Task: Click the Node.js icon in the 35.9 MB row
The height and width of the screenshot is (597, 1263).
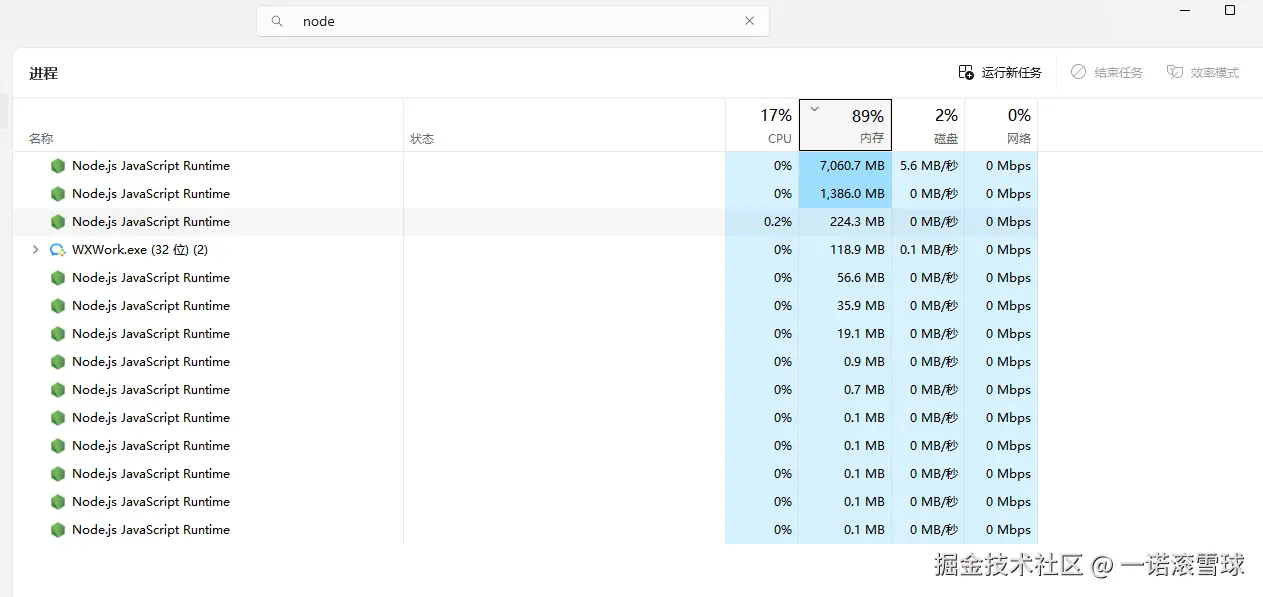Action: coord(58,306)
